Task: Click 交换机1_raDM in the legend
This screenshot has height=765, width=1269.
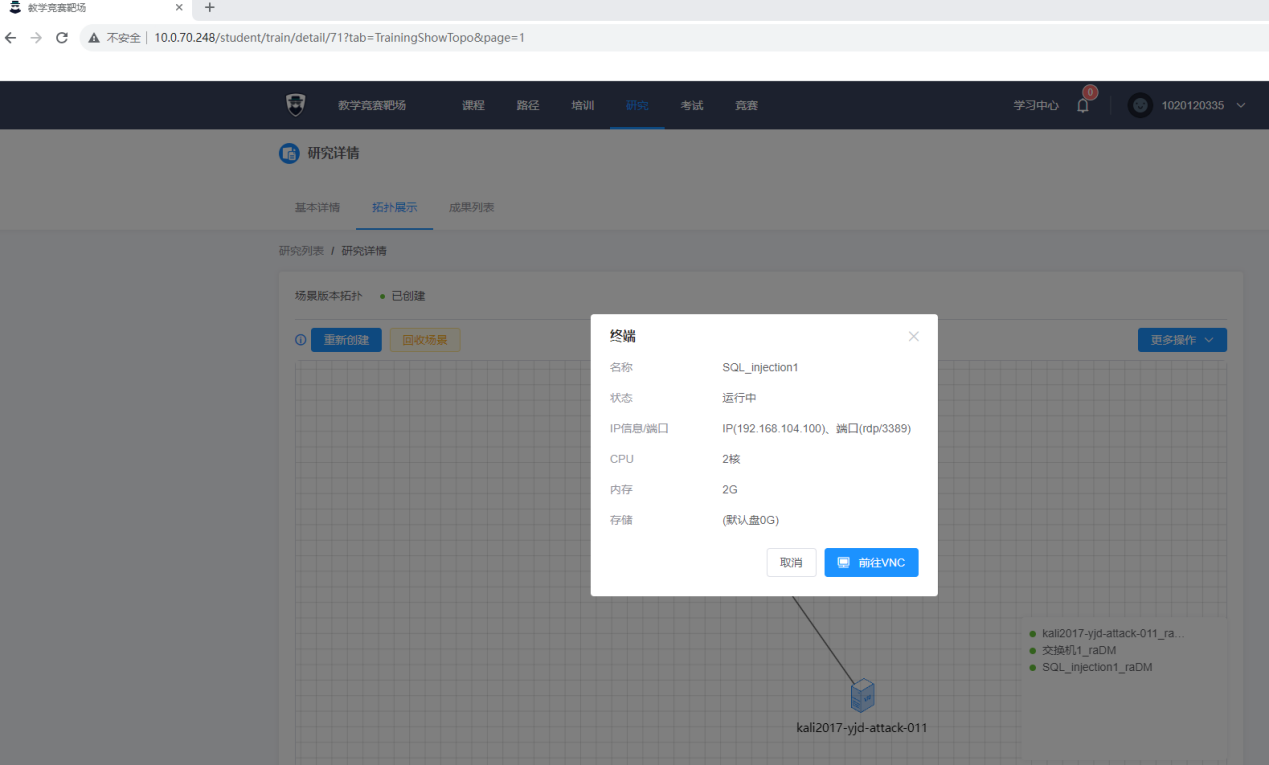Action: 1079,650
